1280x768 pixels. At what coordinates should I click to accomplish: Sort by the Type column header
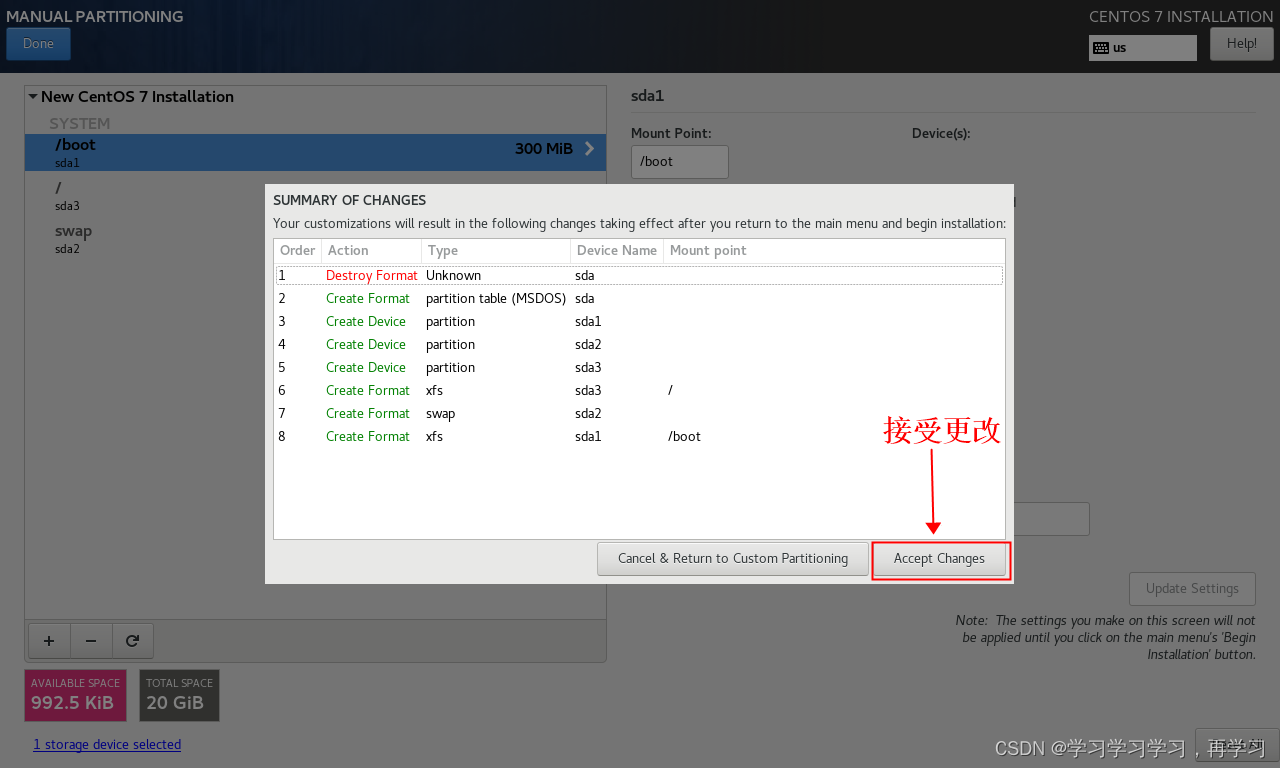click(x=496, y=251)
